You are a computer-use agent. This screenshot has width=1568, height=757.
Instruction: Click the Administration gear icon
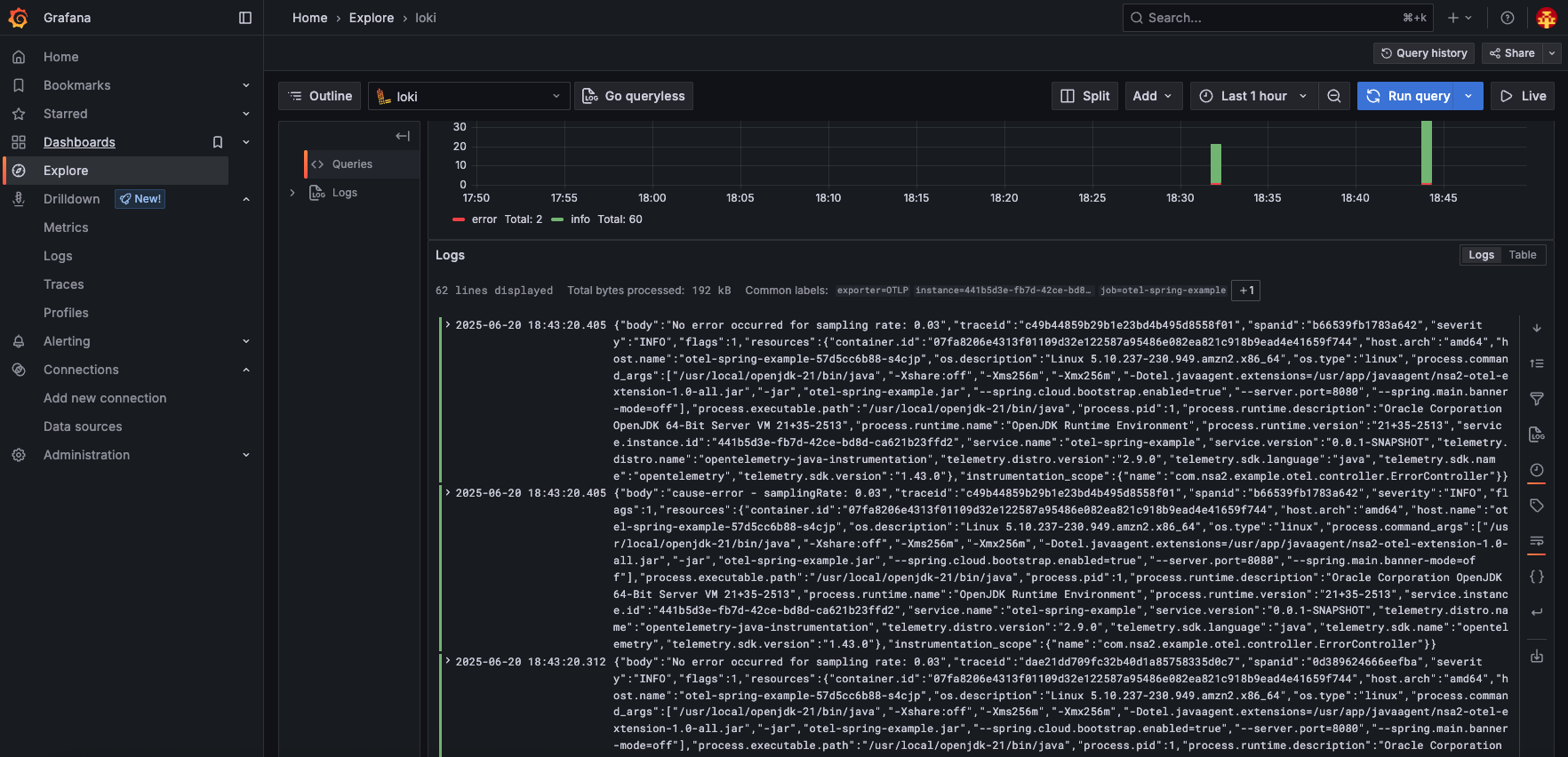coord(19,455)
